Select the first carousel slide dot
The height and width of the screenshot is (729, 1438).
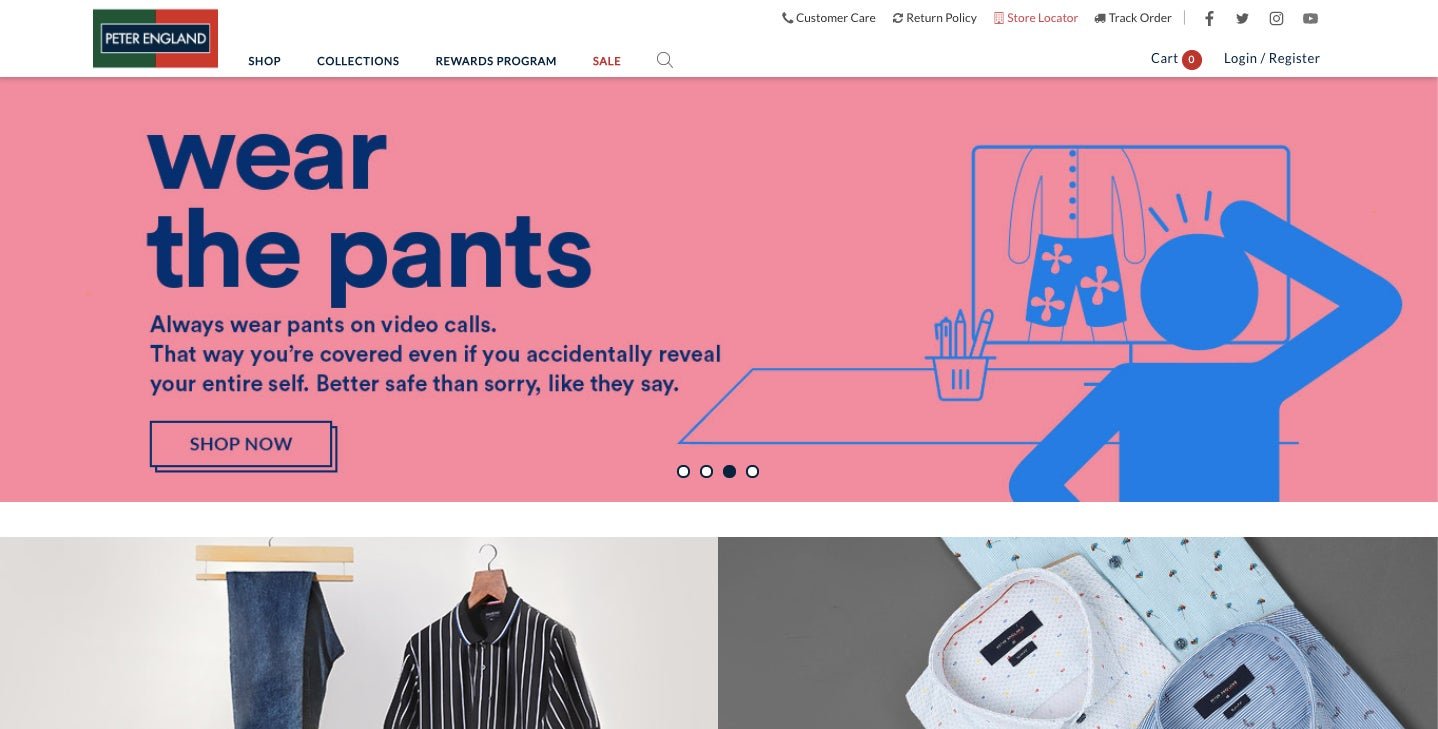[x=683, y=471]
